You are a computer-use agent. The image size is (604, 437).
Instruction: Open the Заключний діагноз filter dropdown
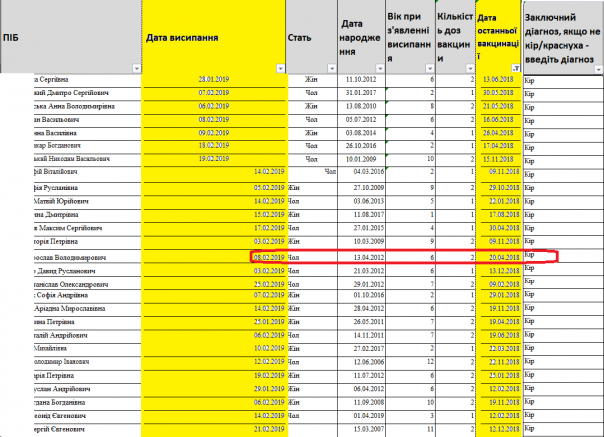pos(596,68)
